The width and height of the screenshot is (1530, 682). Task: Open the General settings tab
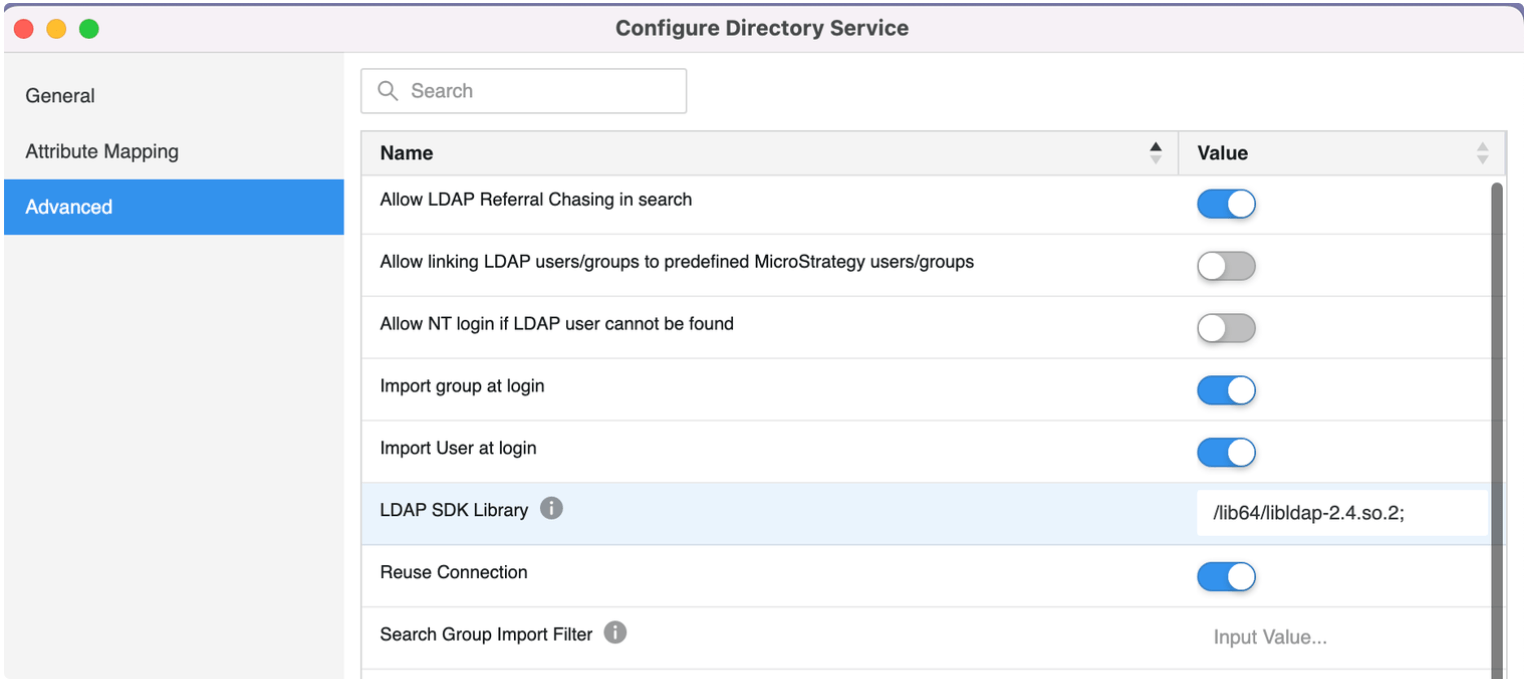pos(60,96)
